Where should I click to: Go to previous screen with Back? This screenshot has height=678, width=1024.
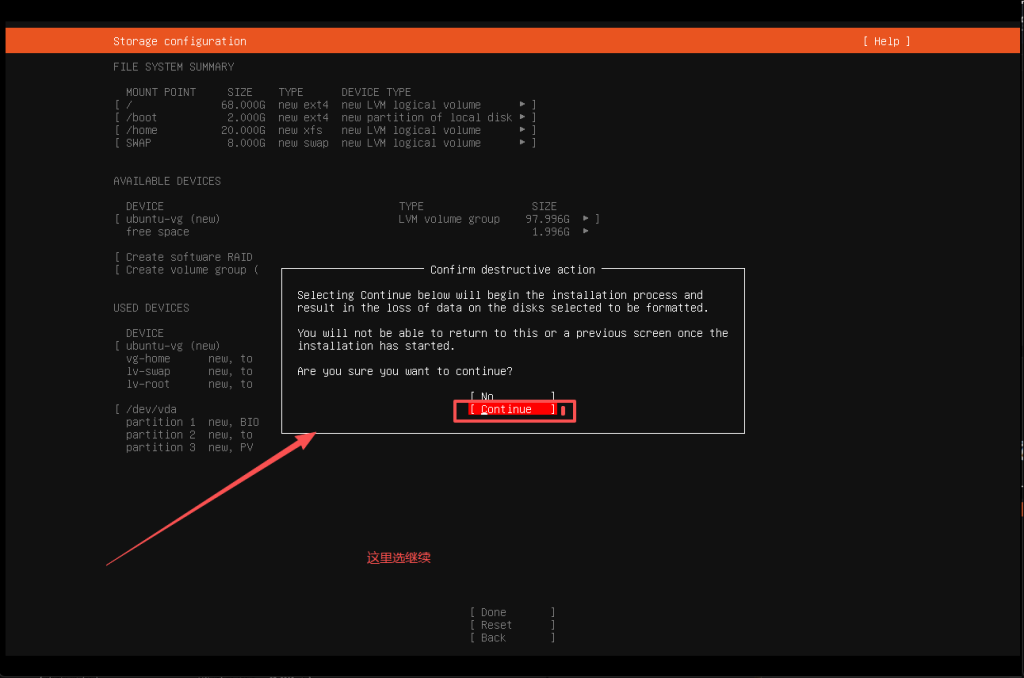pos(512,638)
